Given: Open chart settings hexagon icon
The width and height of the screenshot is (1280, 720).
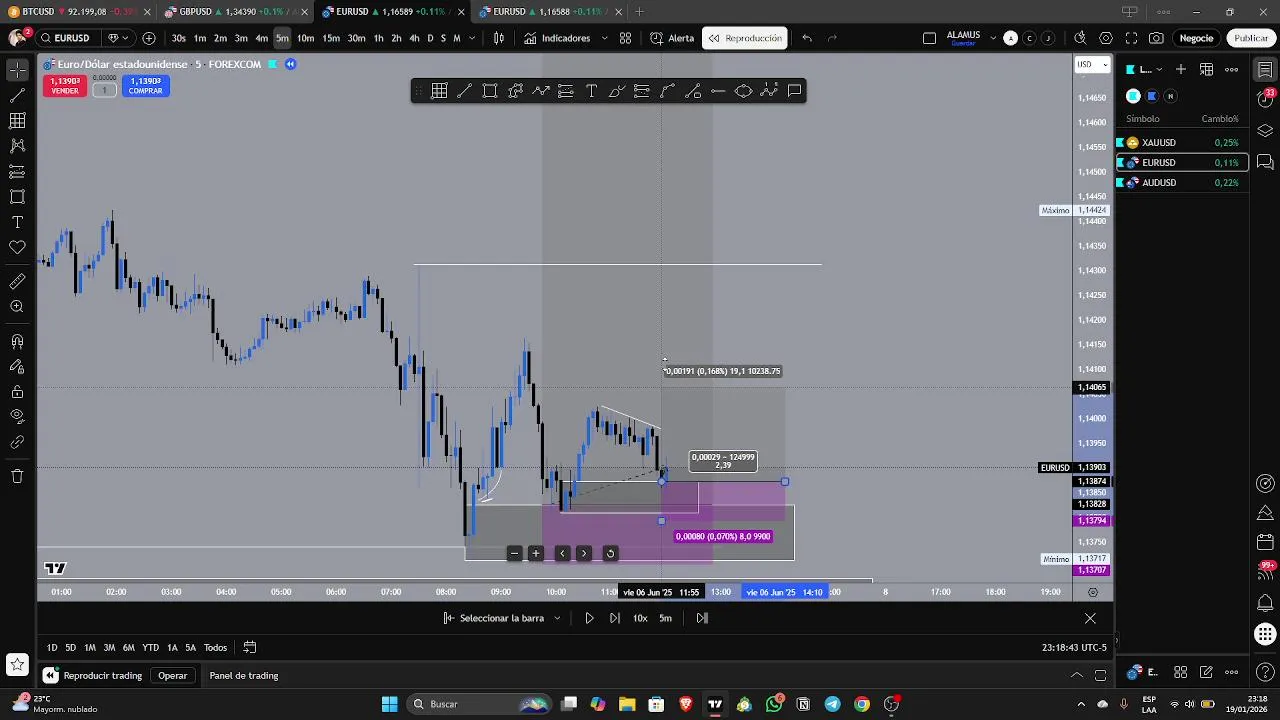Looking at the screenshot, I should [1105, 38].
